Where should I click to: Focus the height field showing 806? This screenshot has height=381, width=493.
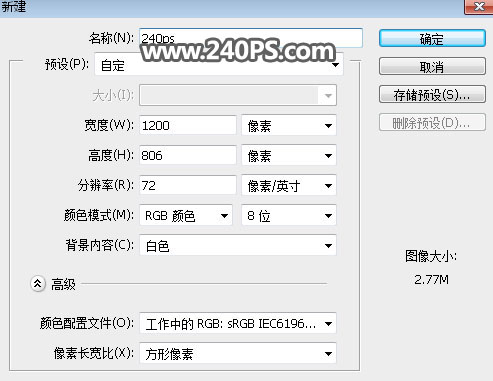[188, 155]
